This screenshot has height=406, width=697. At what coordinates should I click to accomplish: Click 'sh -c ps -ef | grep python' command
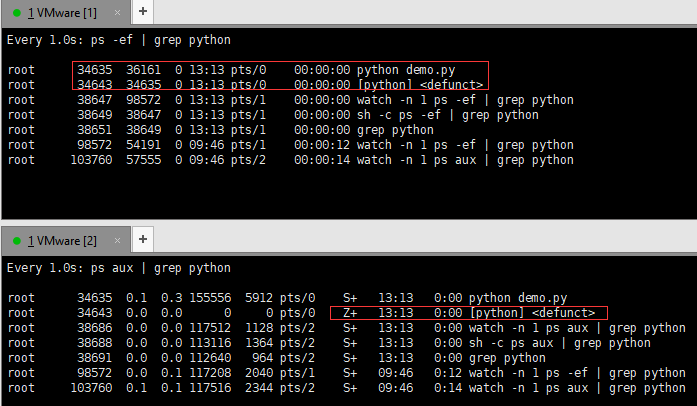tap(447, 115)
